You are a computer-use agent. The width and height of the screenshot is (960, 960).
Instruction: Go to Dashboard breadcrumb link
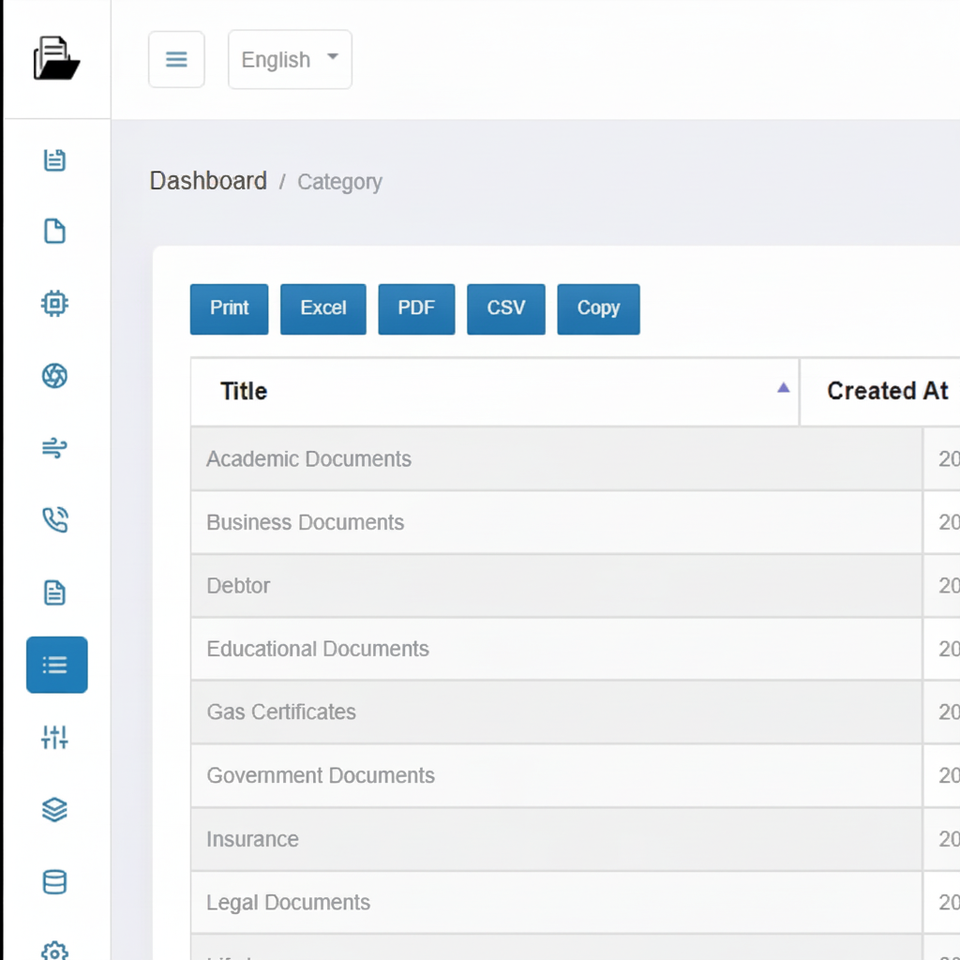click(208, 181)
